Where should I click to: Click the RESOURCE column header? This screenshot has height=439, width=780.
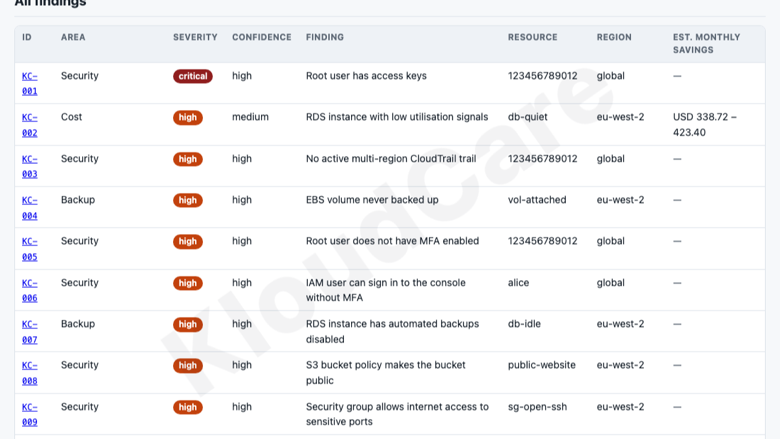pos(532,37)
